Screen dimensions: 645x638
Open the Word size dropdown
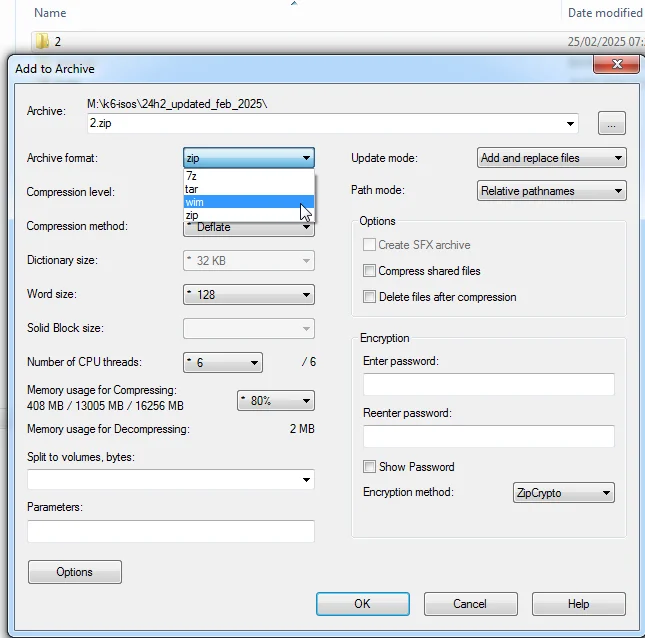point(248,295)
